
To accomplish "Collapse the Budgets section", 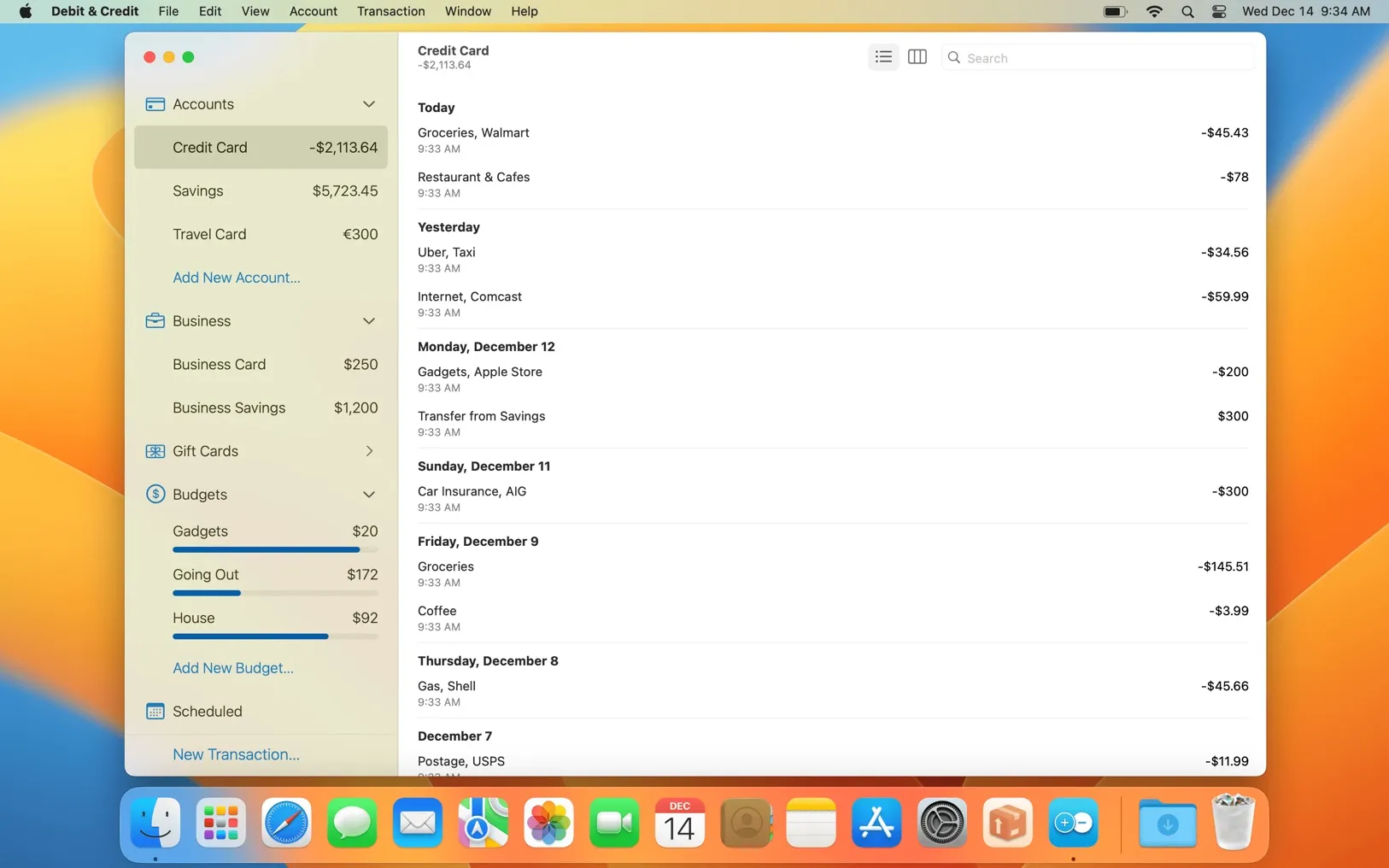I will pyautogui.click(x=369, y=494).
